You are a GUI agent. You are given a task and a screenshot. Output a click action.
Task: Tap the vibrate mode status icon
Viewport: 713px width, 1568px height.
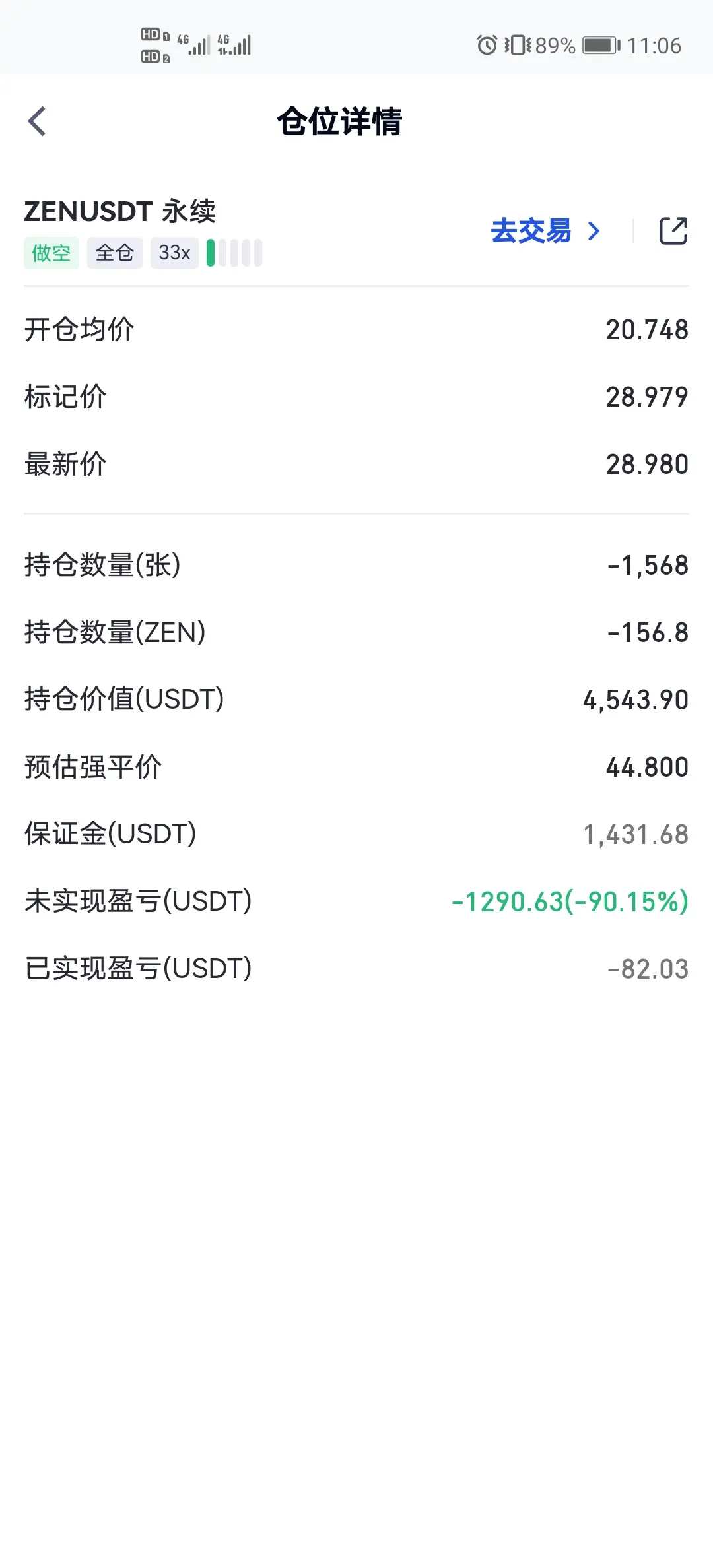(x=518, y=45)
